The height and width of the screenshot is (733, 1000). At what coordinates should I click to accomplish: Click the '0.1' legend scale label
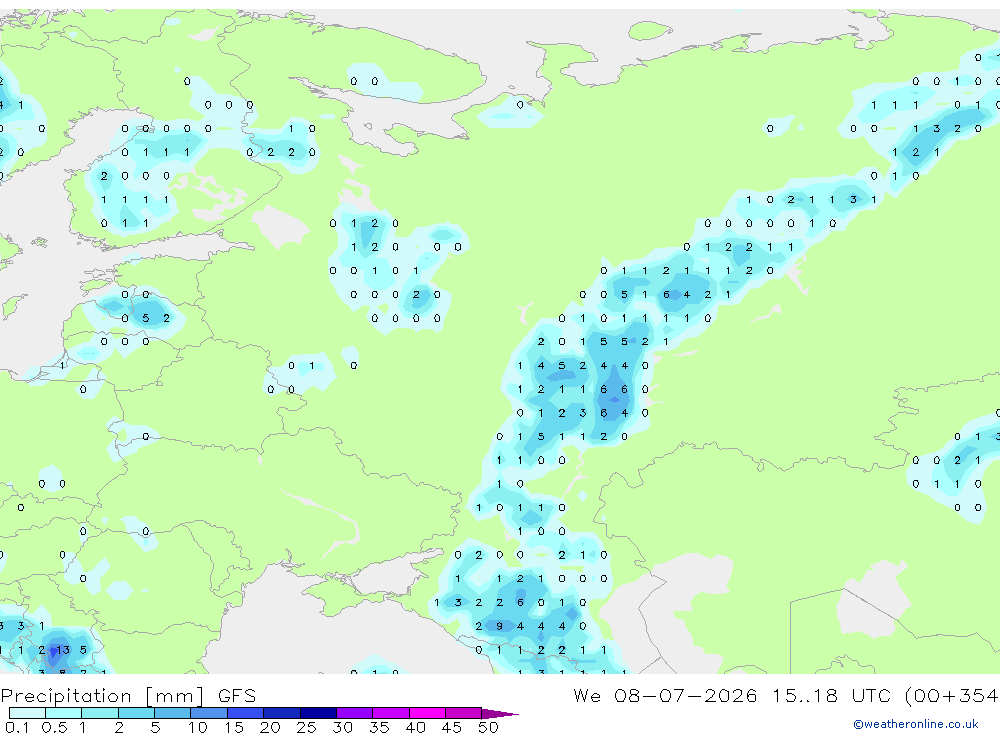(17, 727)
